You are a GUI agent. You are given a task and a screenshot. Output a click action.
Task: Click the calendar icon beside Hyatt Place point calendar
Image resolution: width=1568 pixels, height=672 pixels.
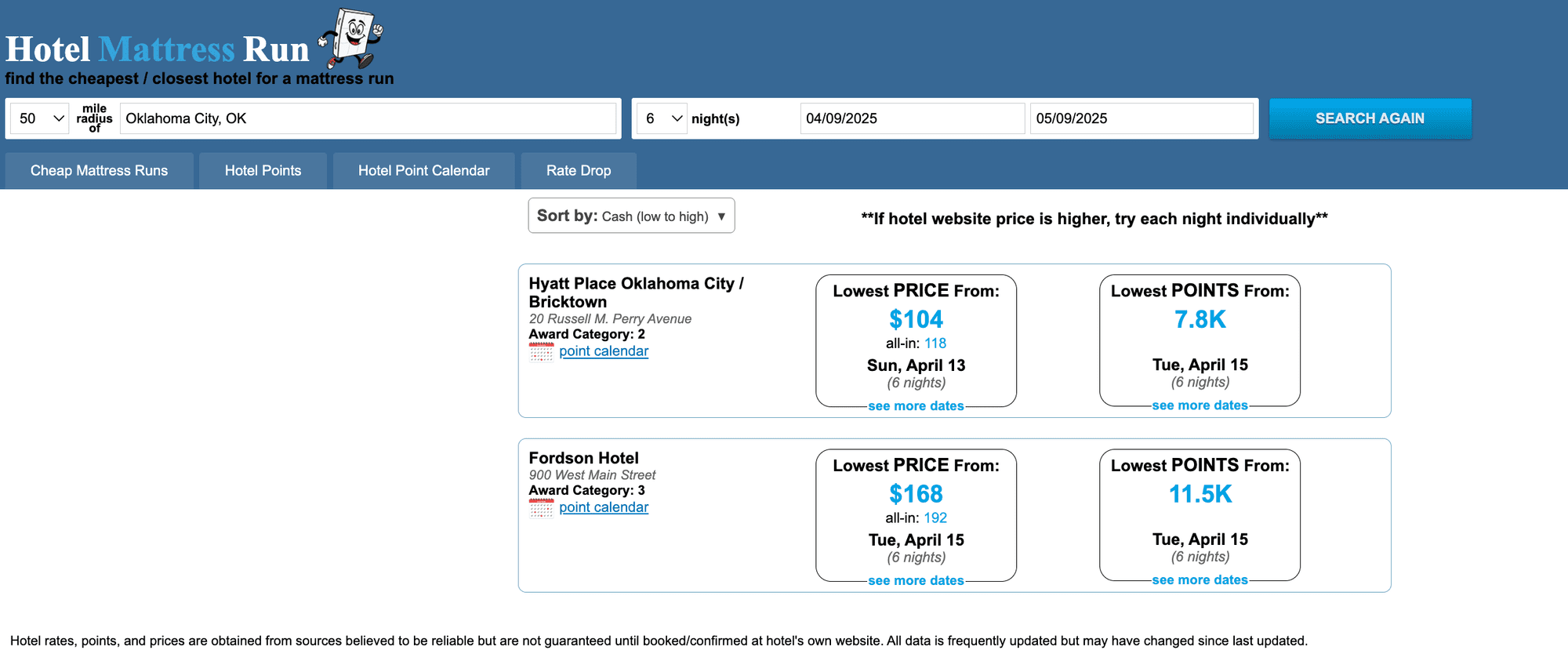541,351
